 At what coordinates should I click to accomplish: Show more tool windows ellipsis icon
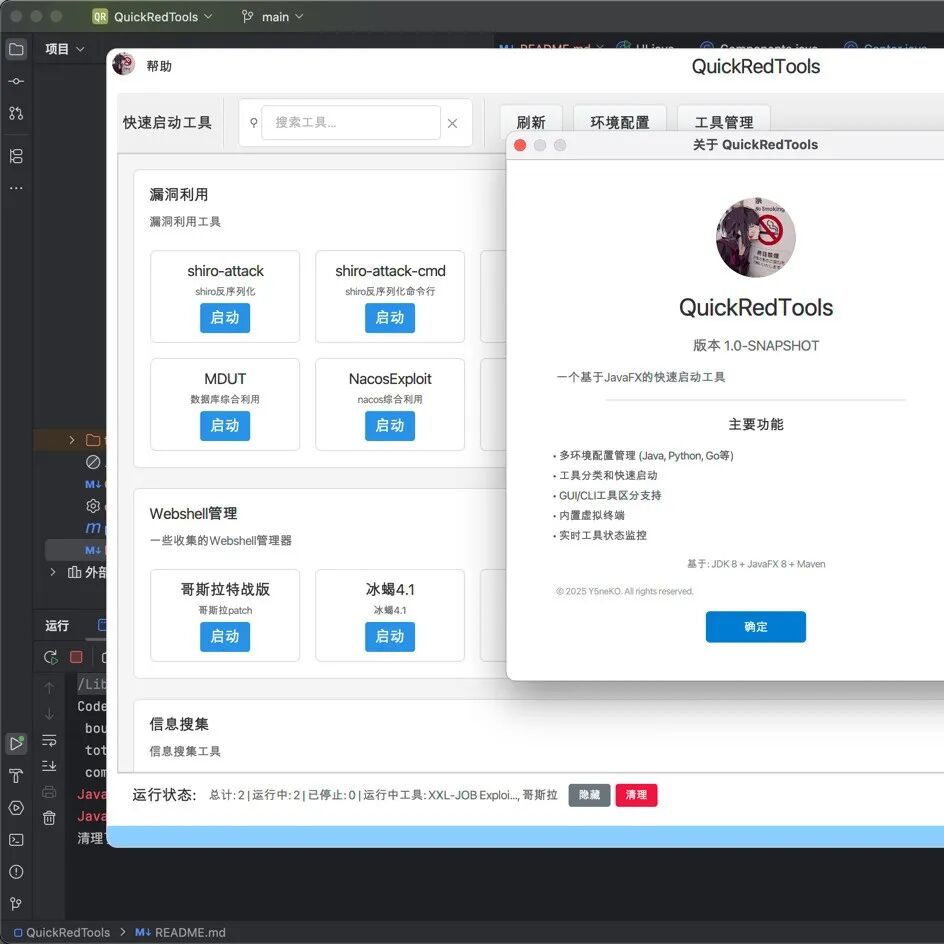click(16, 188)
